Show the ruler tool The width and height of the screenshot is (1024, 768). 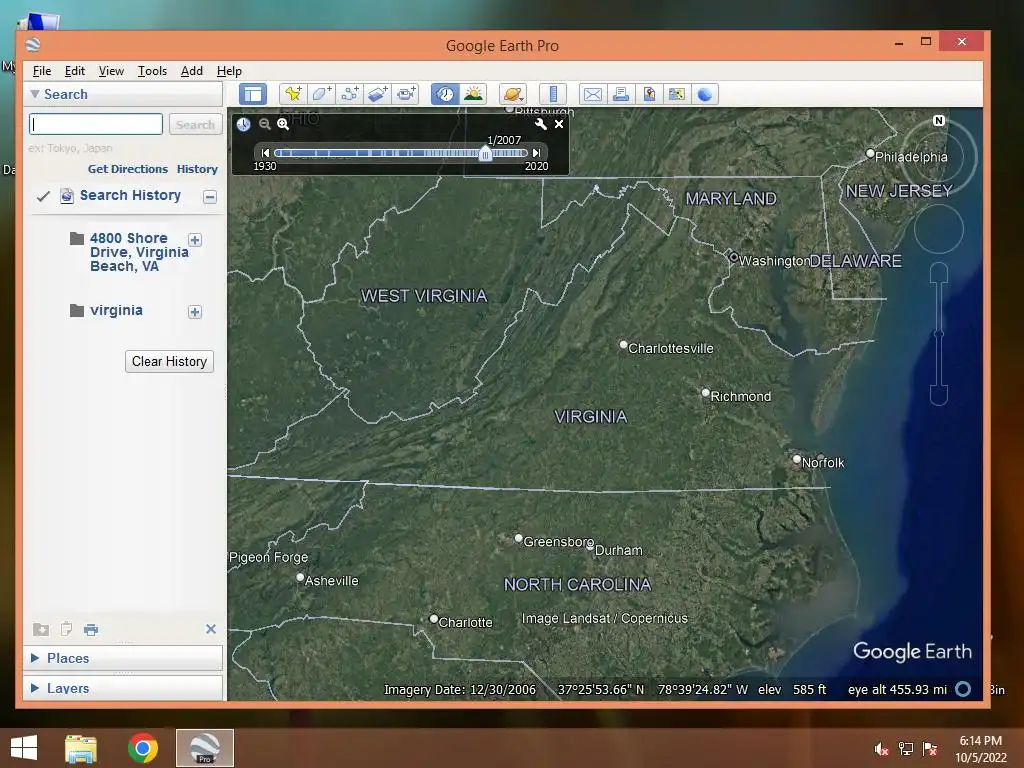tap(552, 94)
